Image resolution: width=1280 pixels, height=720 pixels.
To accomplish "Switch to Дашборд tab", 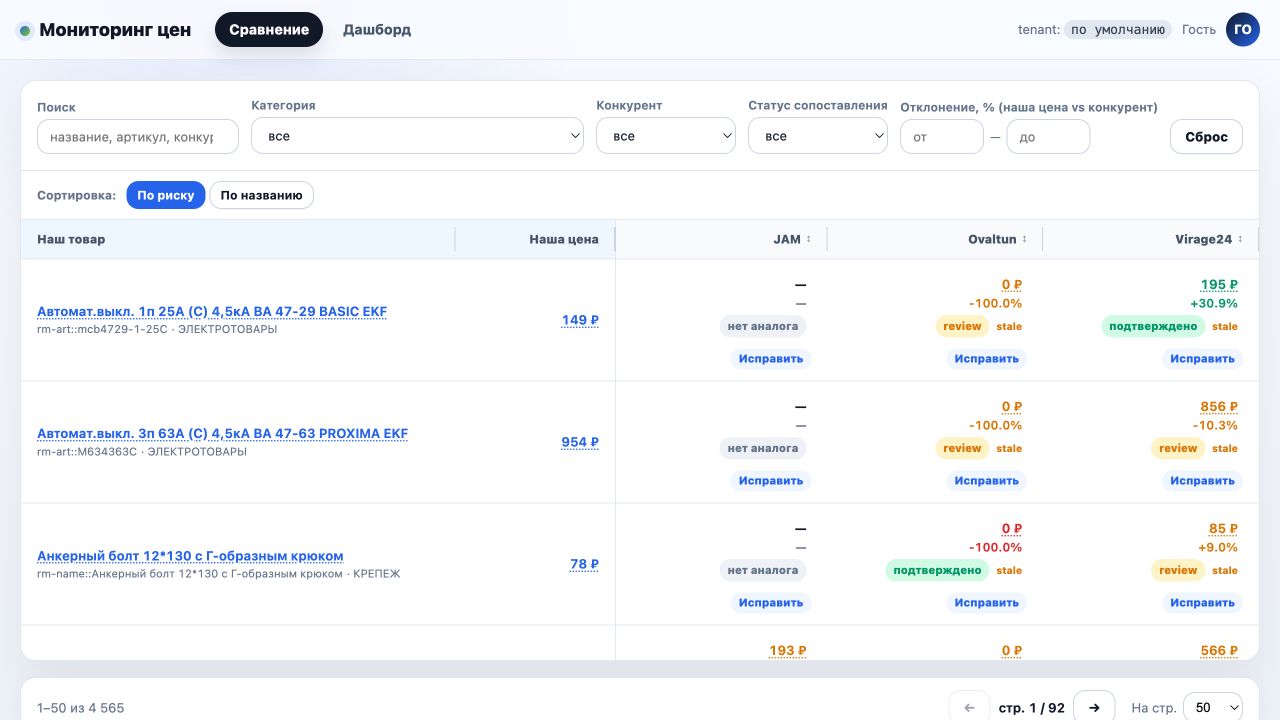I will [377, 30].
